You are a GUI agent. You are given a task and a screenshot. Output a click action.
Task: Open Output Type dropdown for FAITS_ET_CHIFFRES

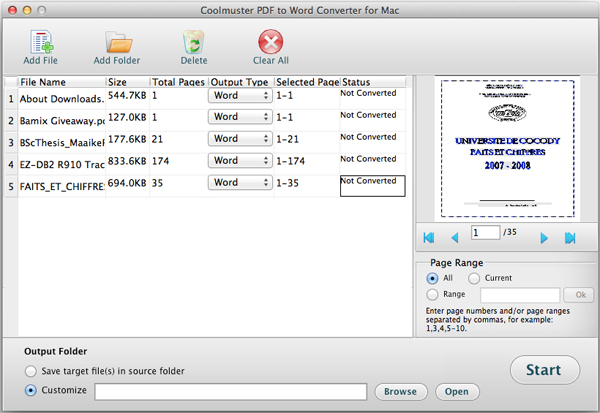coord(240,182)
